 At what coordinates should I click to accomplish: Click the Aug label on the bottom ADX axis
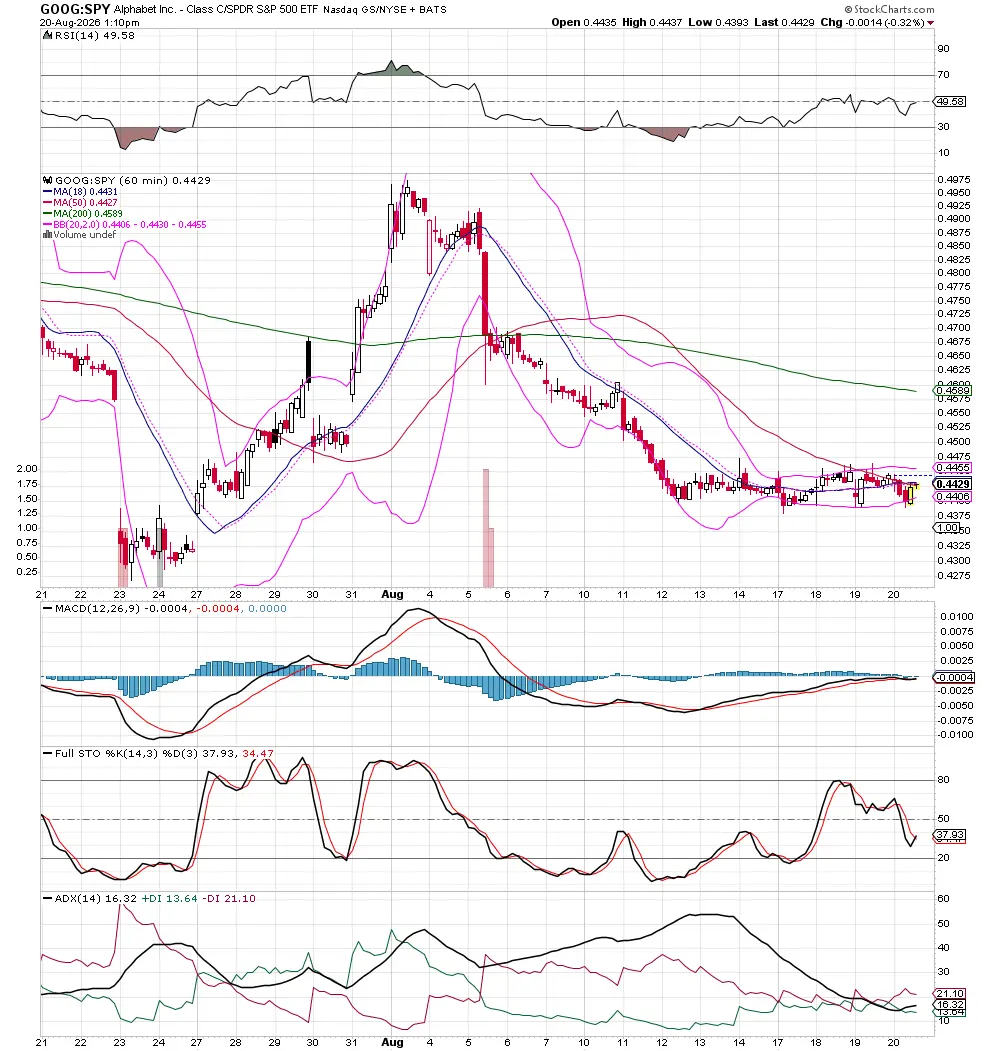tap(392, 1042)
